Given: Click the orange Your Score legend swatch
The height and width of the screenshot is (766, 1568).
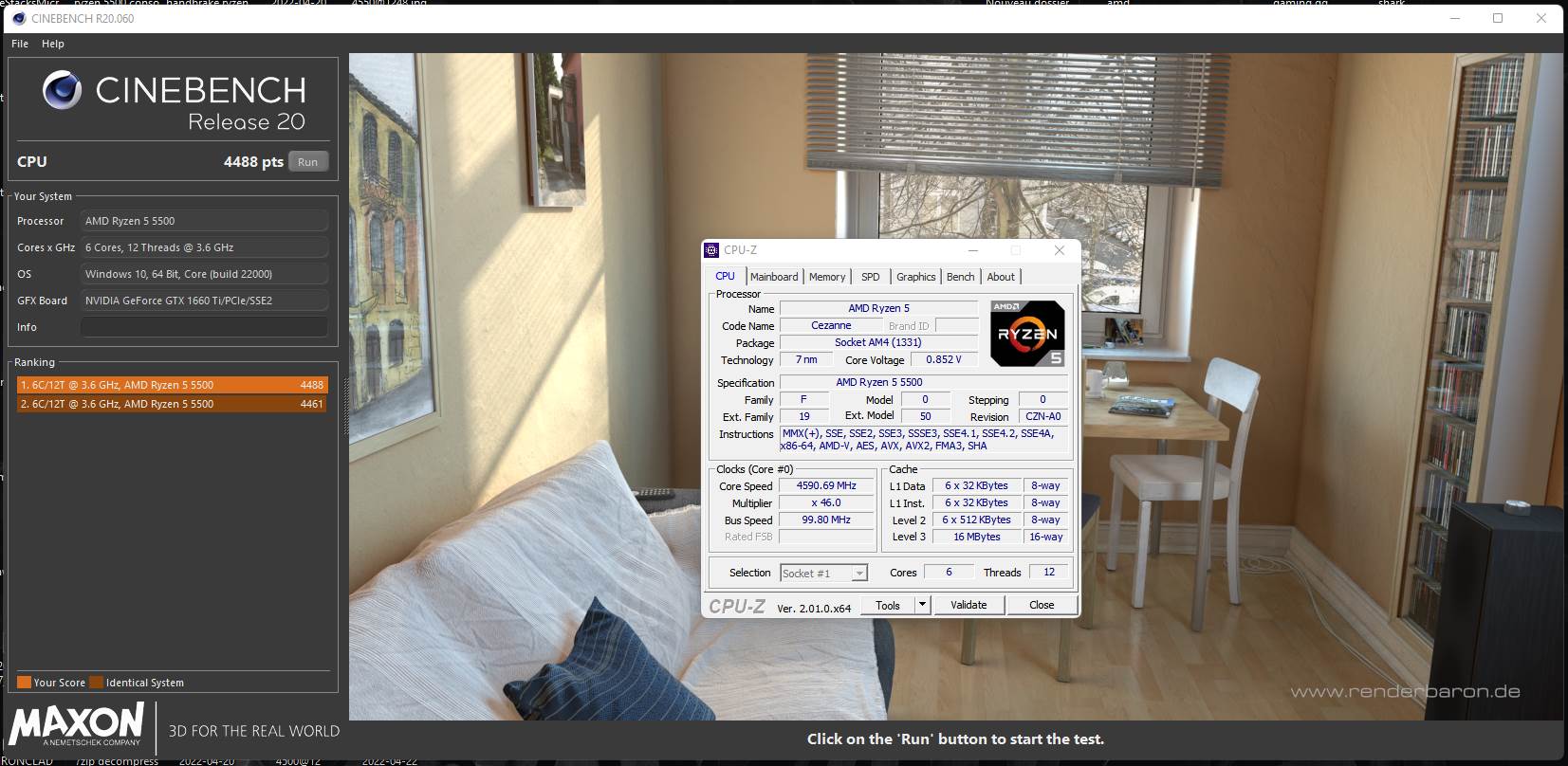Looking at the screenshot, I should pyautogui.click(x=25, y=682).
